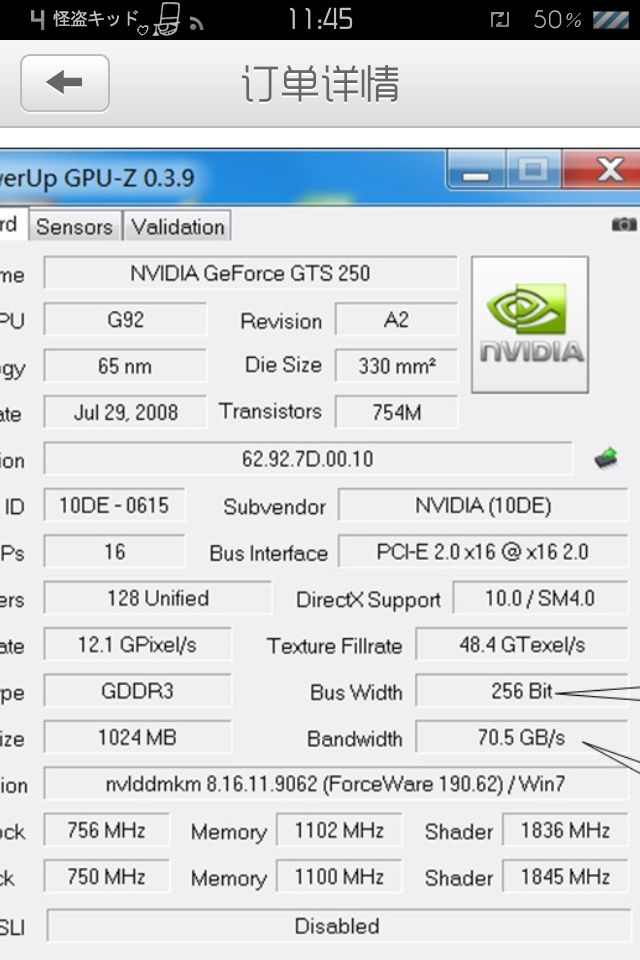Click the Bus Interface label

(x=268, y=553)
